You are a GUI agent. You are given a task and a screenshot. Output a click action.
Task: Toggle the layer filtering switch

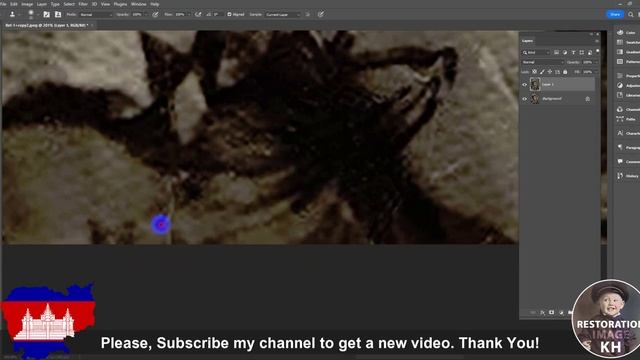598,51
